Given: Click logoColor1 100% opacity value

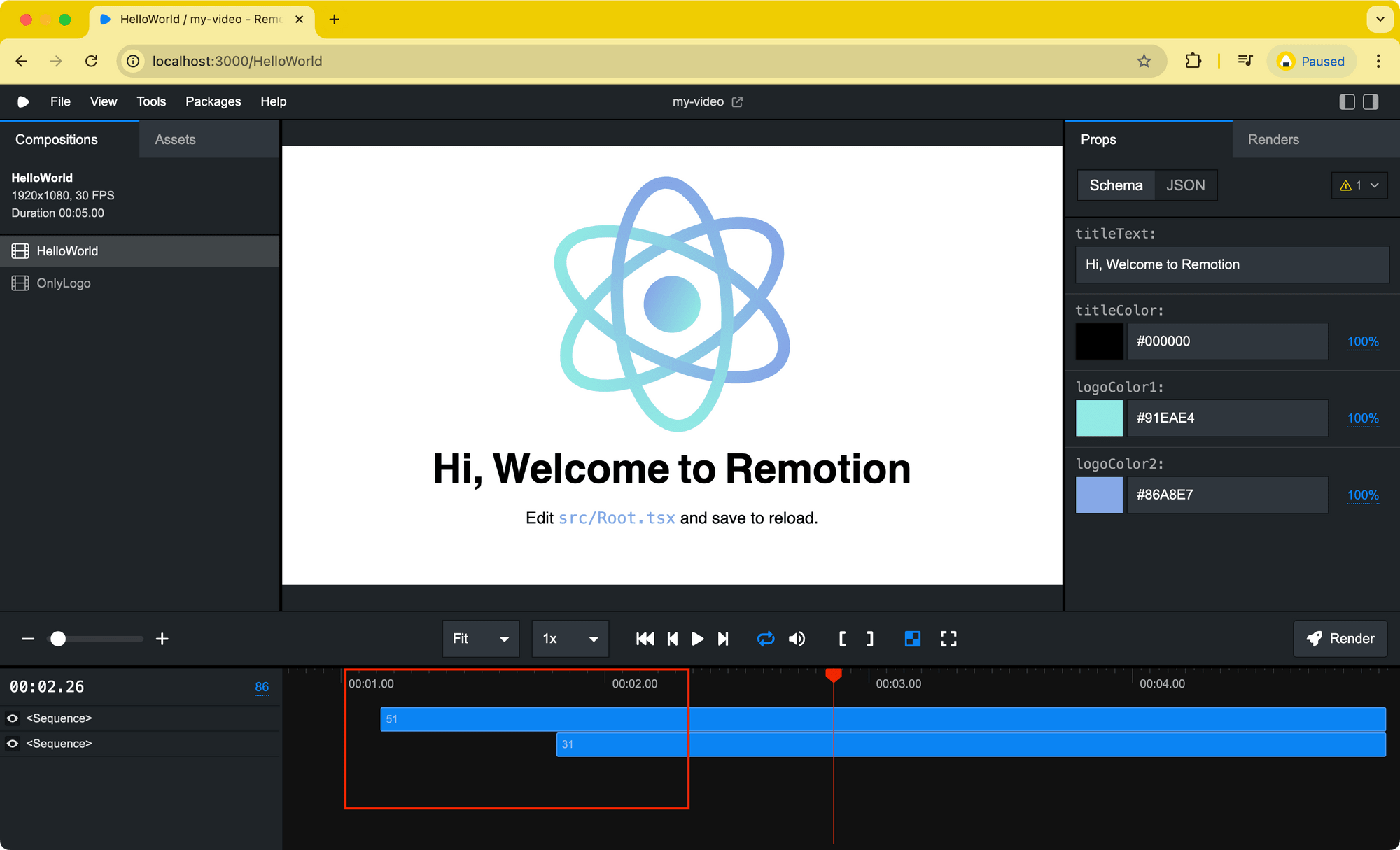Looking at the screenshot, I should tap(1363, 418).
